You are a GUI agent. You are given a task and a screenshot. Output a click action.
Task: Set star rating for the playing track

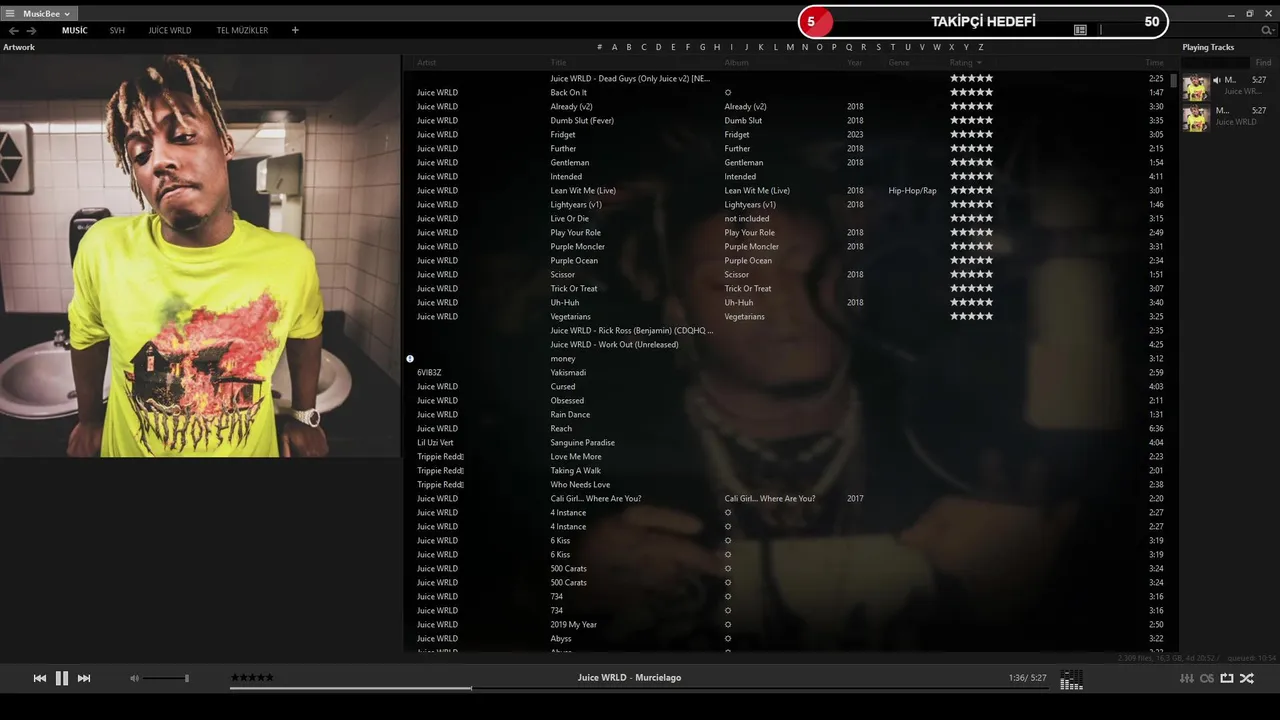pyautogui.click(x=252, y=677)
